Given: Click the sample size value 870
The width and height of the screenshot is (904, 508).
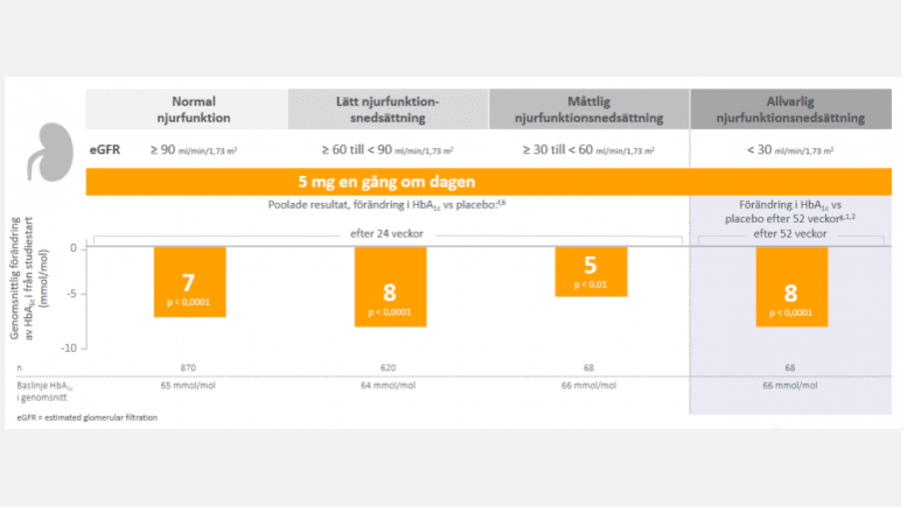Looking at the screenshot, I should pos(190,367).
